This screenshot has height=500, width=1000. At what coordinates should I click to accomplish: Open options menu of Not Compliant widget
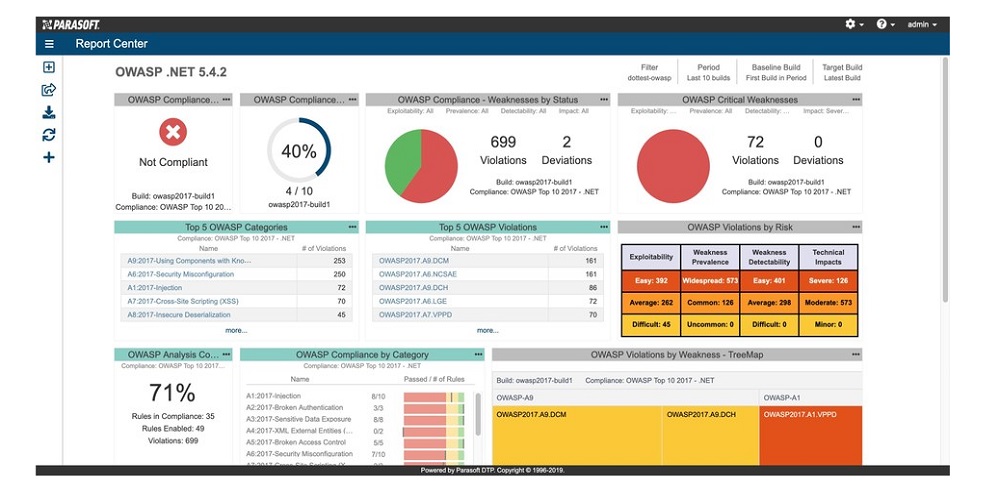tap(226, 99)
